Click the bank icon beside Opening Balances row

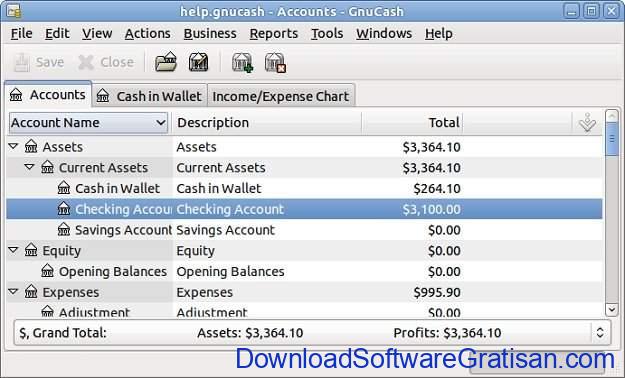(47, 271)
